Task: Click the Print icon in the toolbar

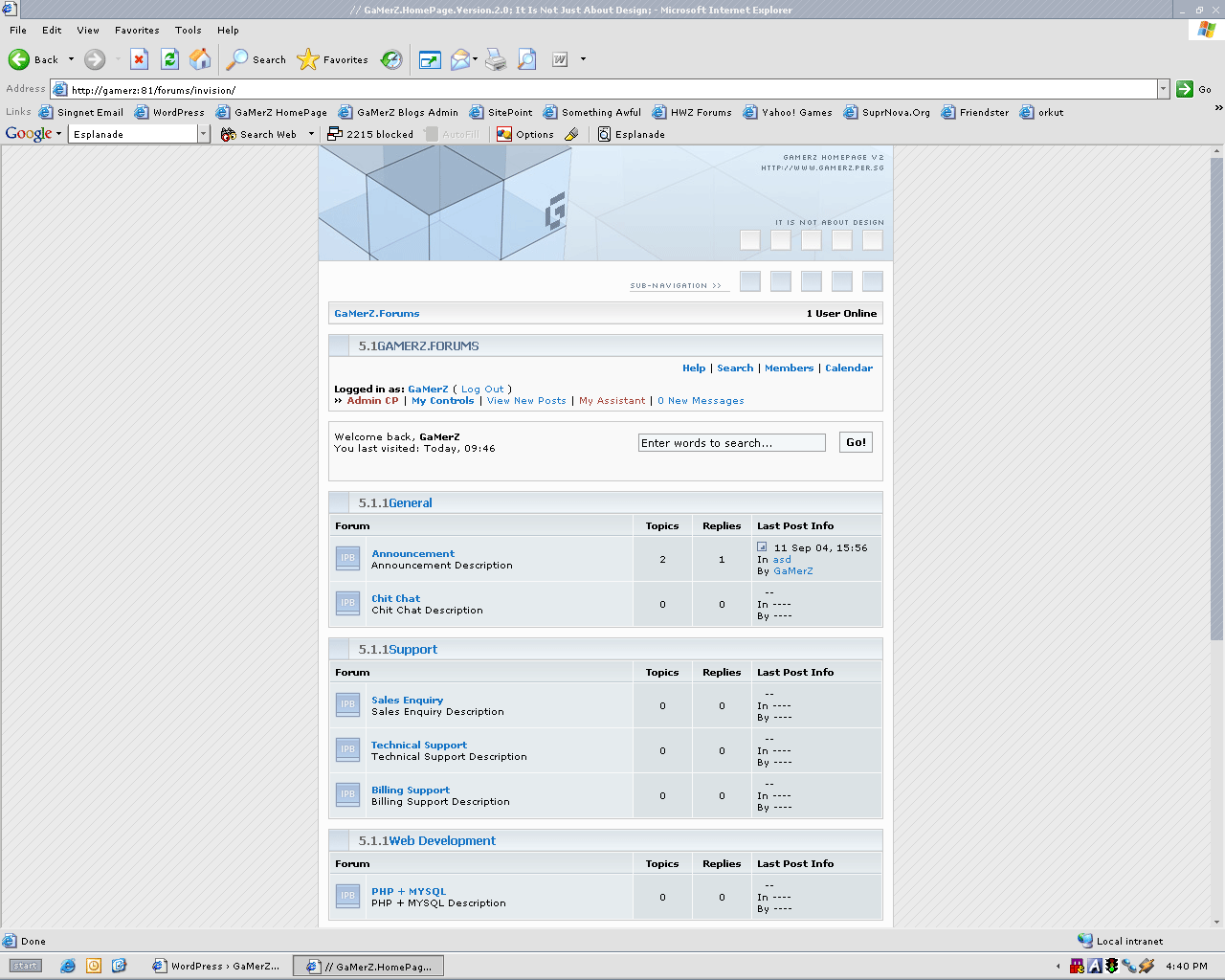Action: click(x=495, y=59)
